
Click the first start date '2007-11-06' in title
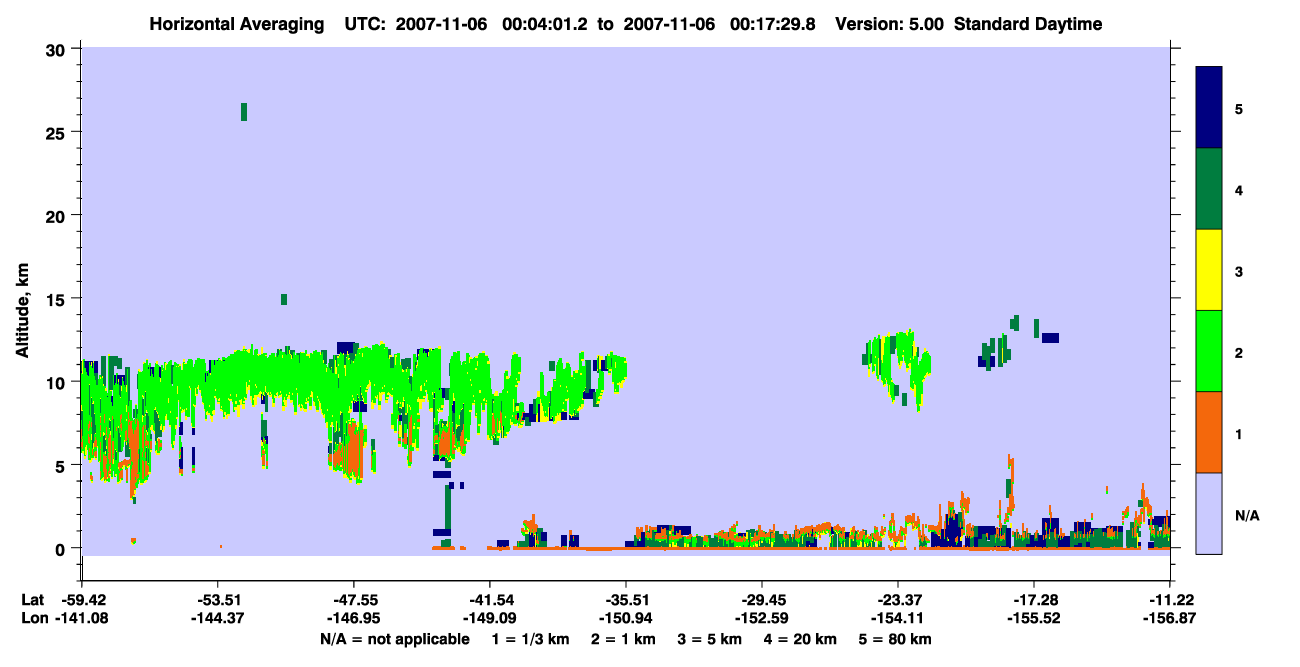(x=443, y=24)
